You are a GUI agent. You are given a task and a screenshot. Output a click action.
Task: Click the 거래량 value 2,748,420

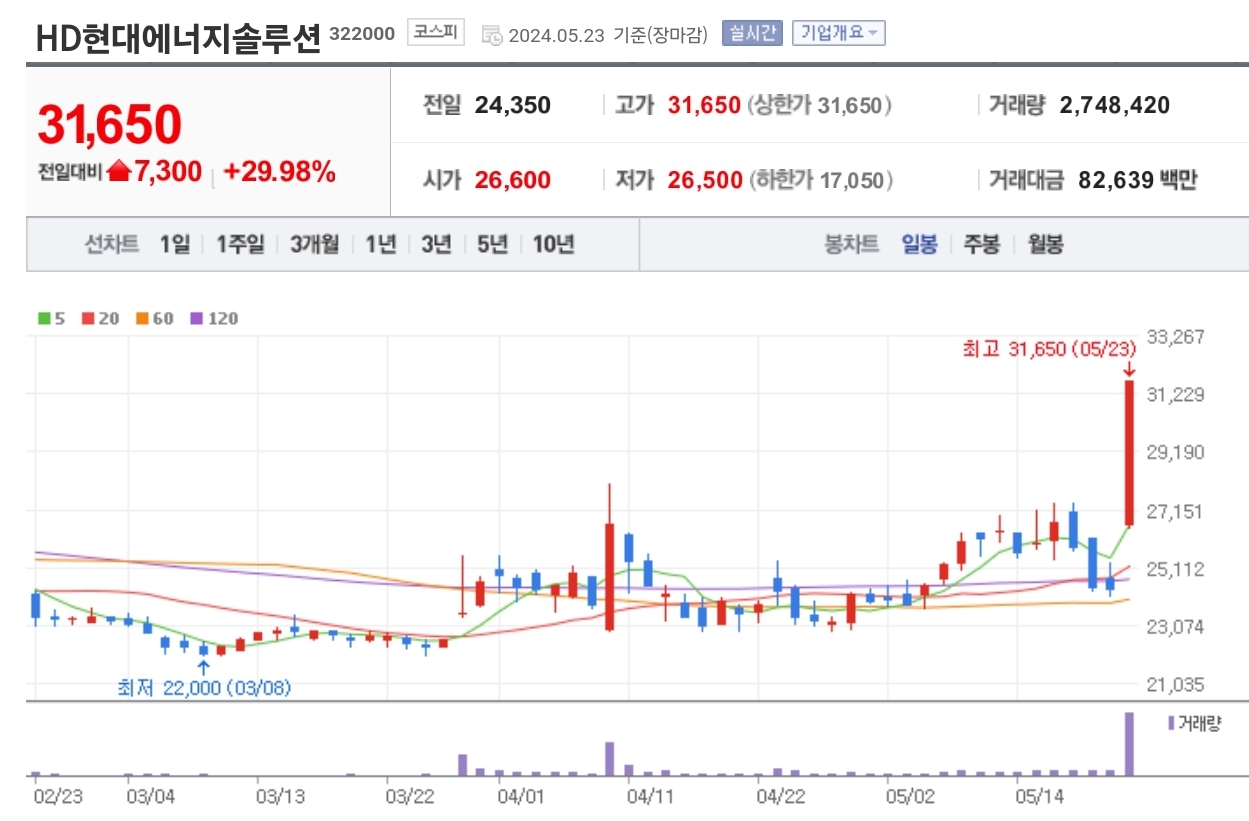pyautogui.click(x=1114, y=105)
